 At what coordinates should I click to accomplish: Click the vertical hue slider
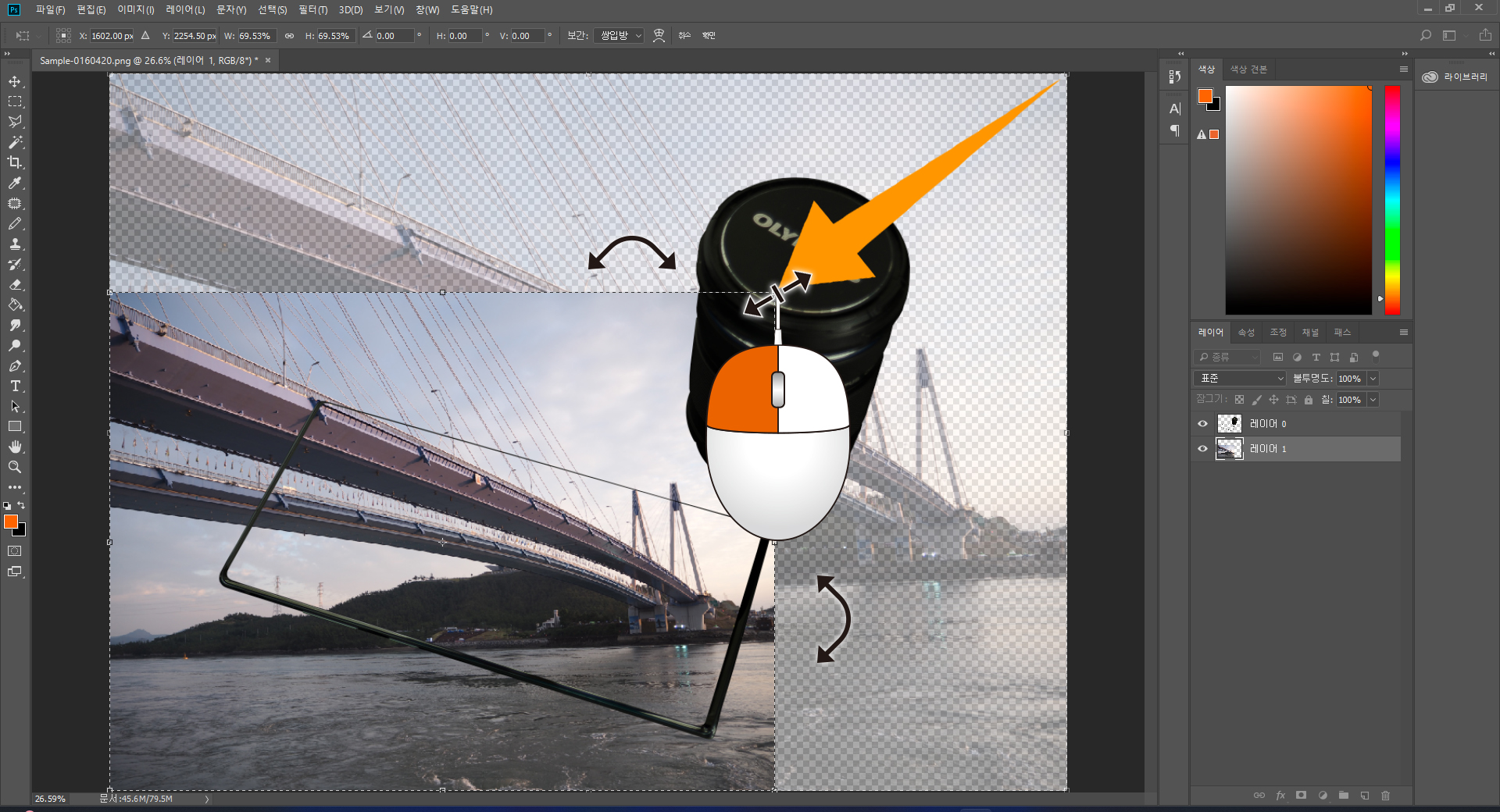click(x=1392, y=200)
